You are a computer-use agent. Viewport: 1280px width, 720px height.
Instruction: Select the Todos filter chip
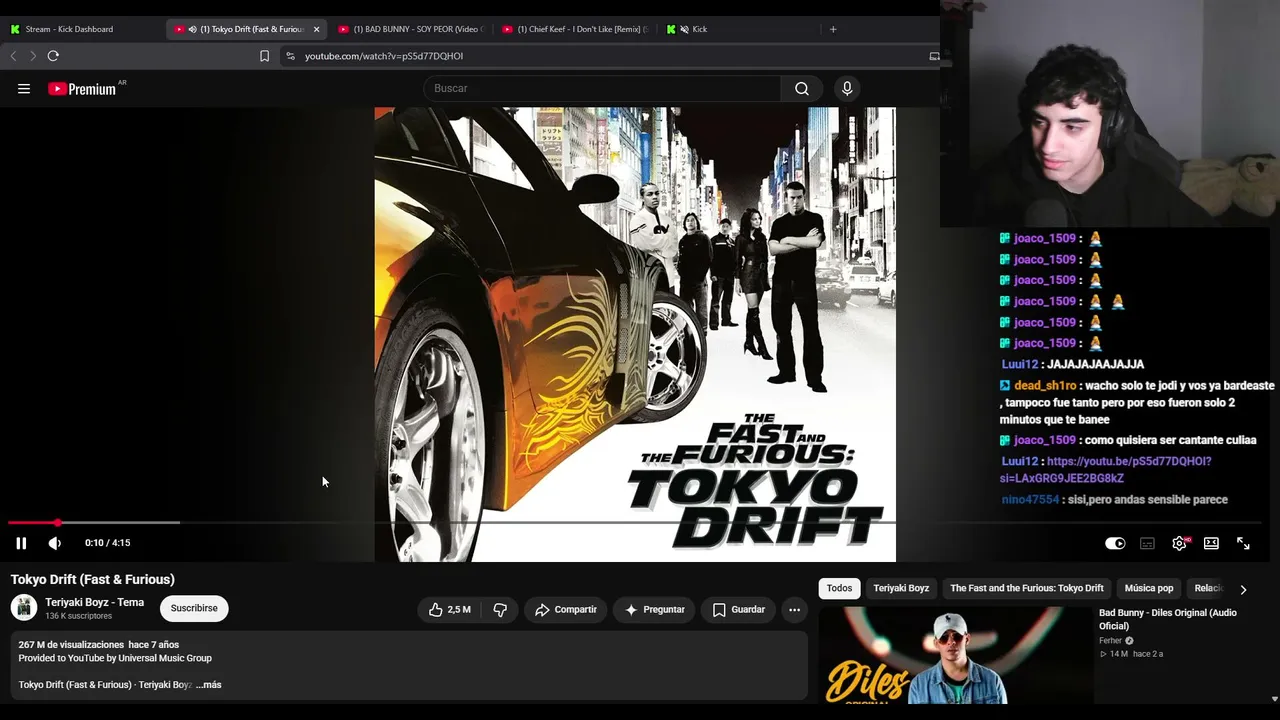[x=839, y=588]
